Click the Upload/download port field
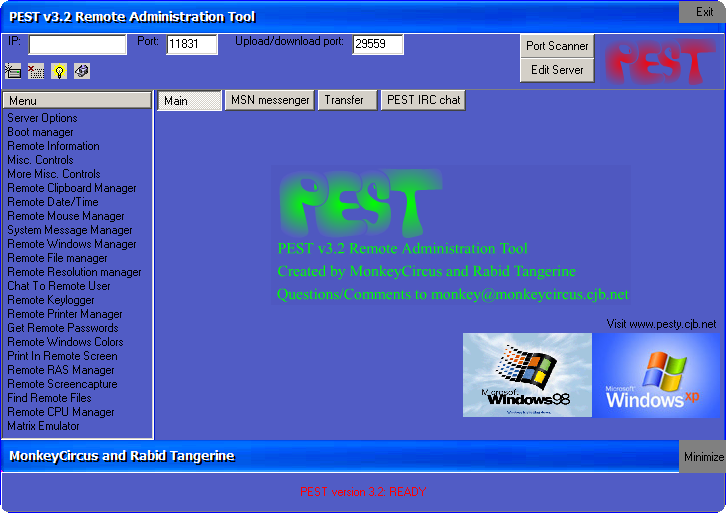 (377, 45)
